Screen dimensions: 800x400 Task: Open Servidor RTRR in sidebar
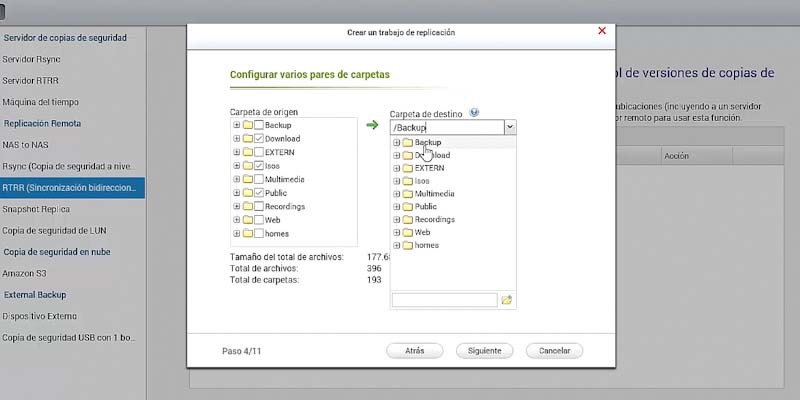click(31, 81)
